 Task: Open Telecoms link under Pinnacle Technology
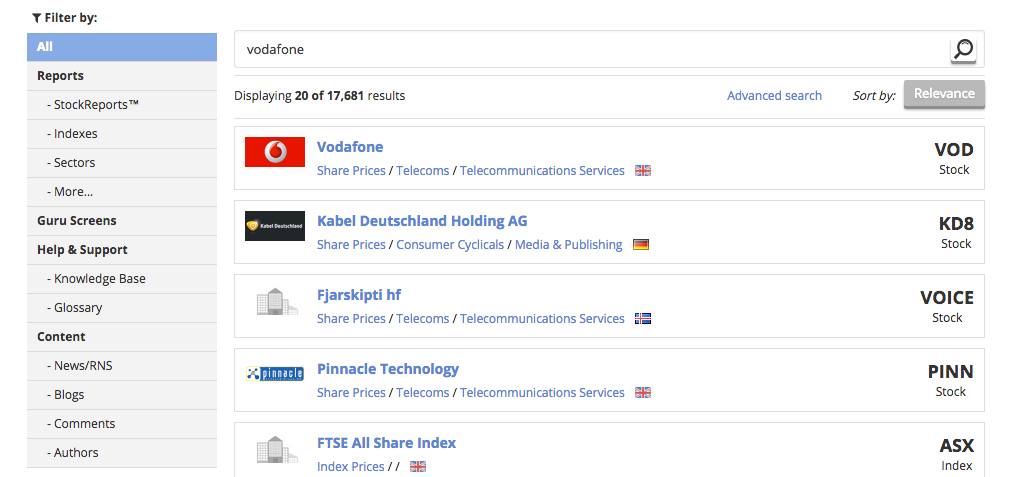(x=423, y=392)
